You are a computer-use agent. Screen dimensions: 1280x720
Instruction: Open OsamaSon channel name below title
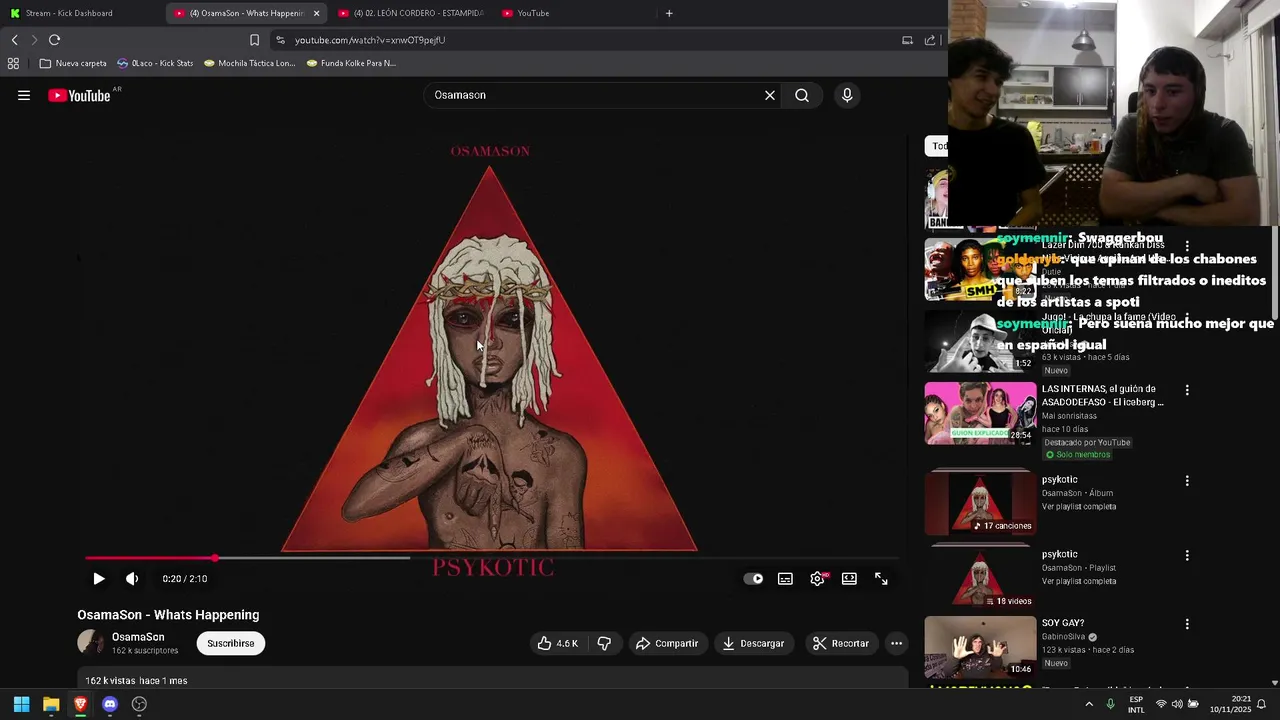(138, 637)
